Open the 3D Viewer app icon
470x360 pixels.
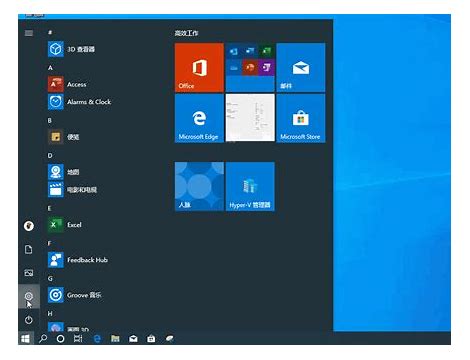[56, 49]
